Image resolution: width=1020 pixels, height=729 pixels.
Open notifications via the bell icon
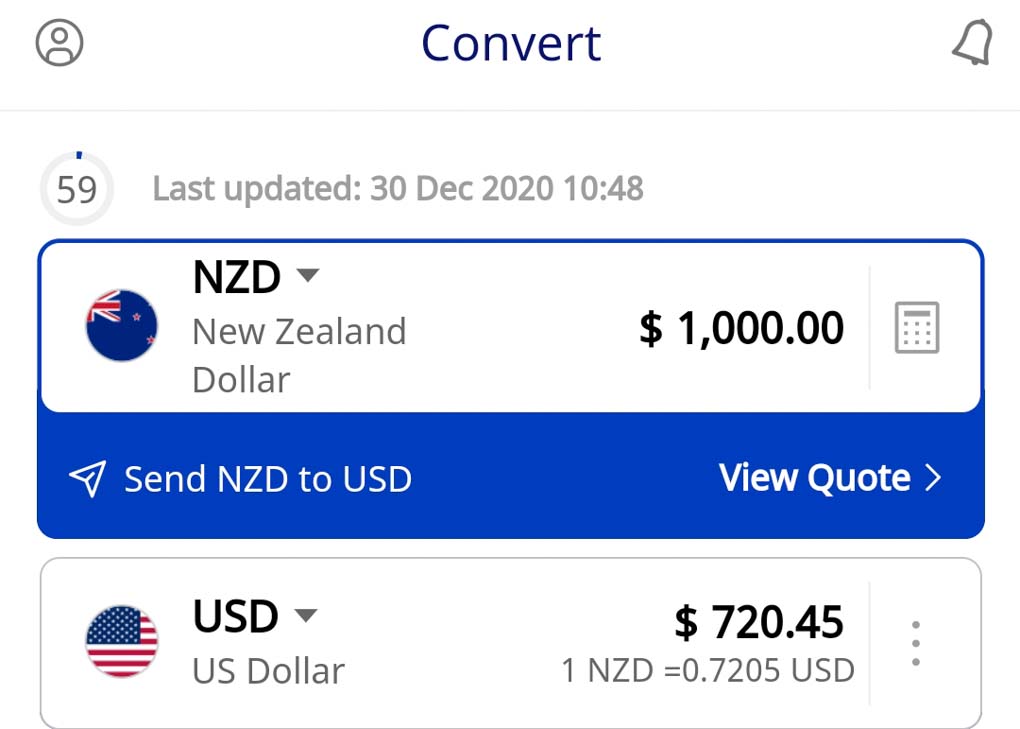click(x=971, y=43)
